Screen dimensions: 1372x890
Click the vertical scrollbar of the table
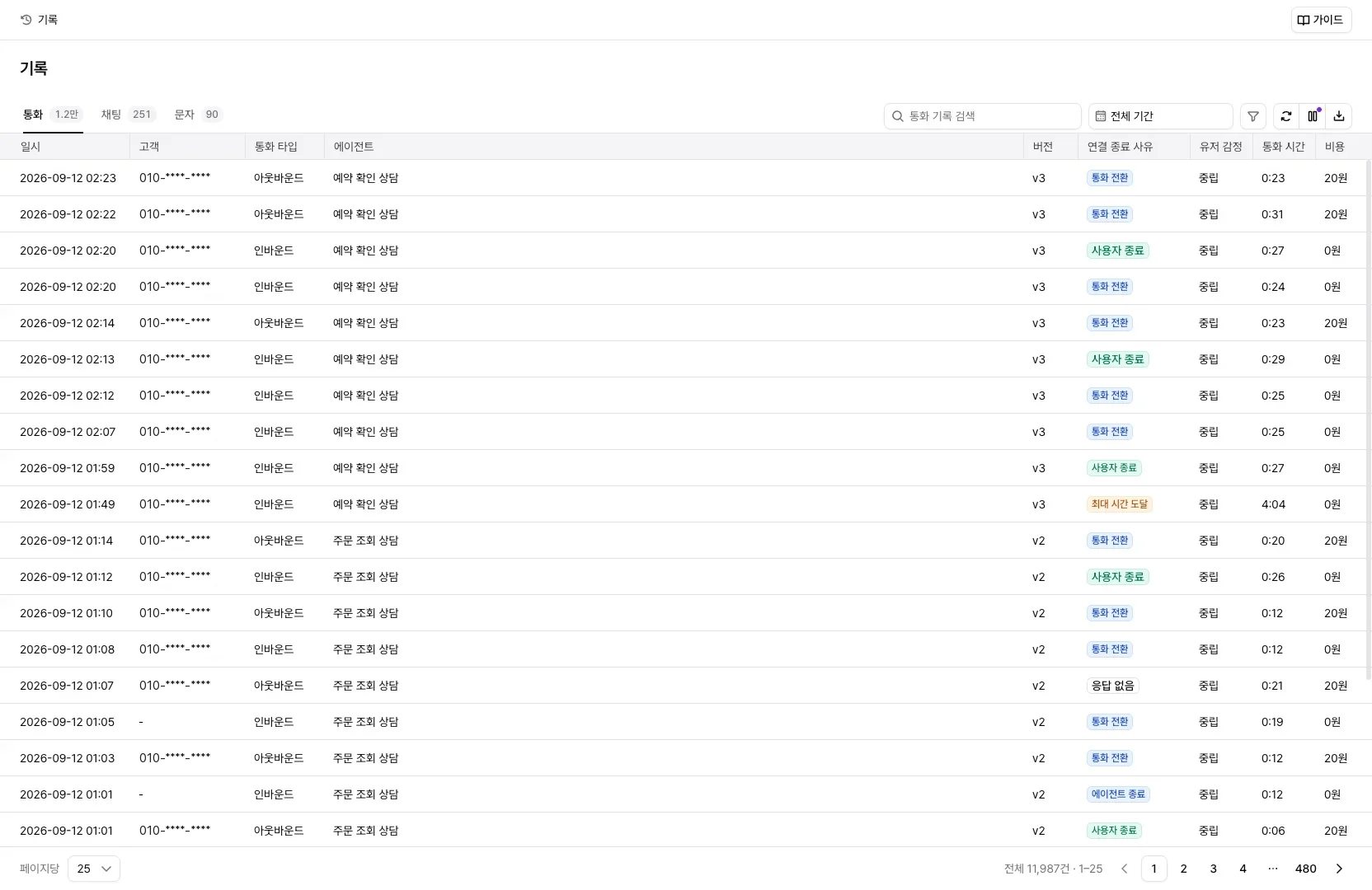click(x=1369, y=420)
